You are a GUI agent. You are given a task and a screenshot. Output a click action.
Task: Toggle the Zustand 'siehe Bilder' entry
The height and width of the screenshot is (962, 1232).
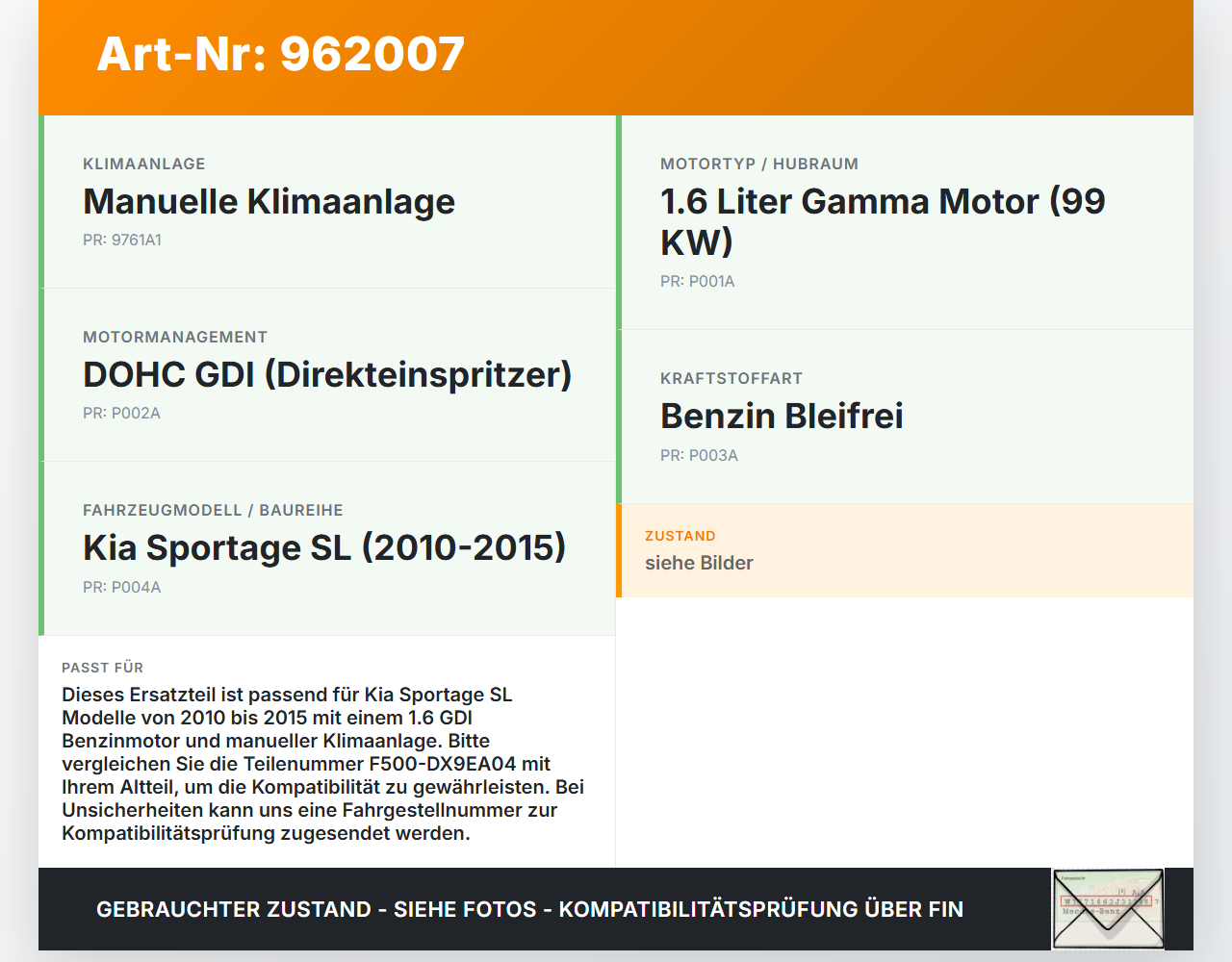(x=699, y=563)
